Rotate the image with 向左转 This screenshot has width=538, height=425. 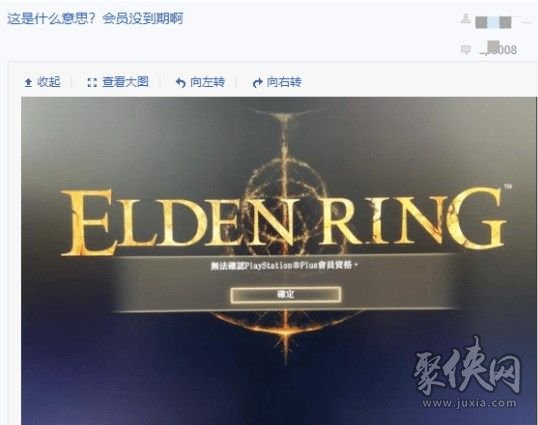click(x=207, y=82)
